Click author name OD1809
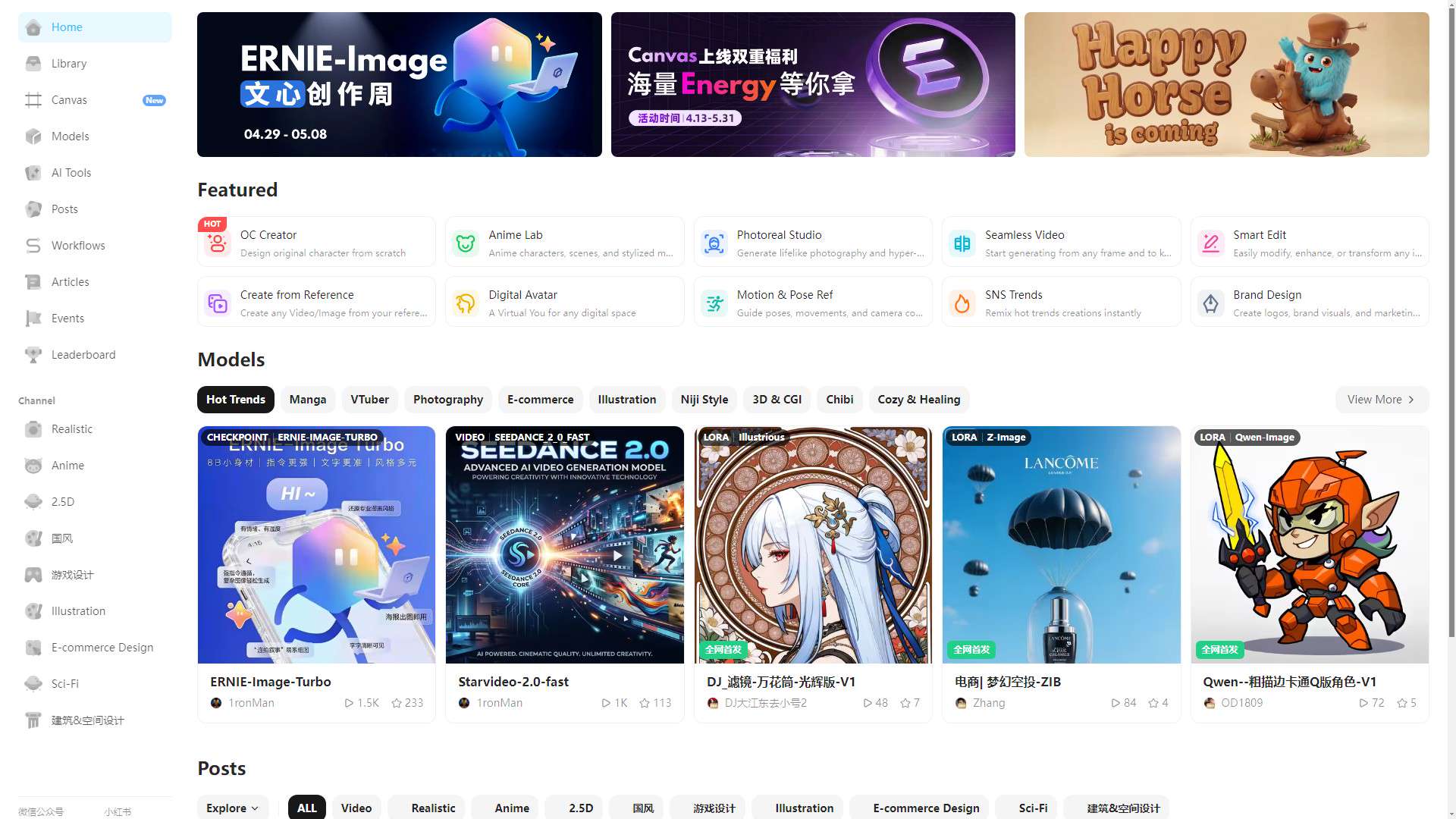 [1242, 703]
